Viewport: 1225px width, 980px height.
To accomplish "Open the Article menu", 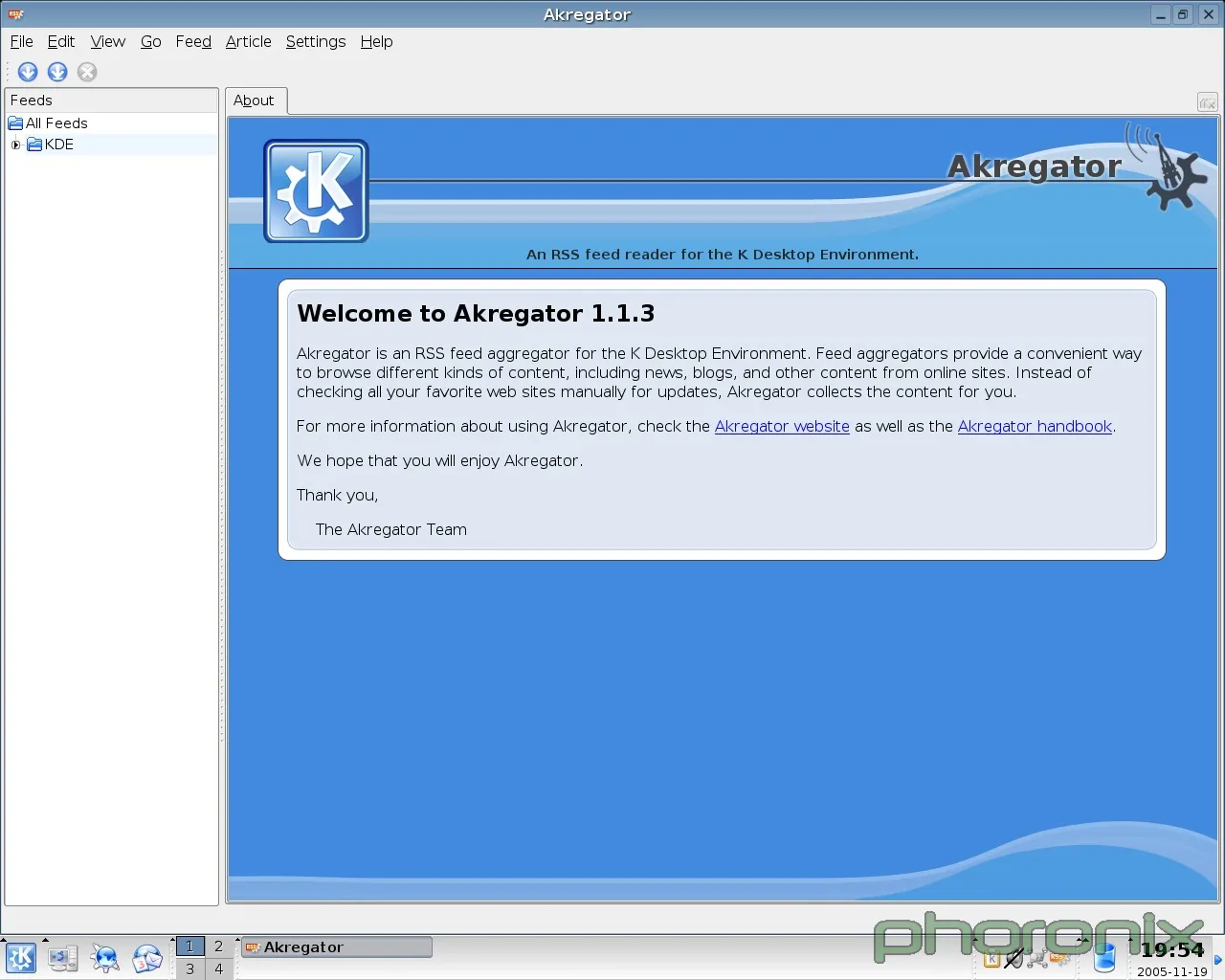I will pos(248,41).
